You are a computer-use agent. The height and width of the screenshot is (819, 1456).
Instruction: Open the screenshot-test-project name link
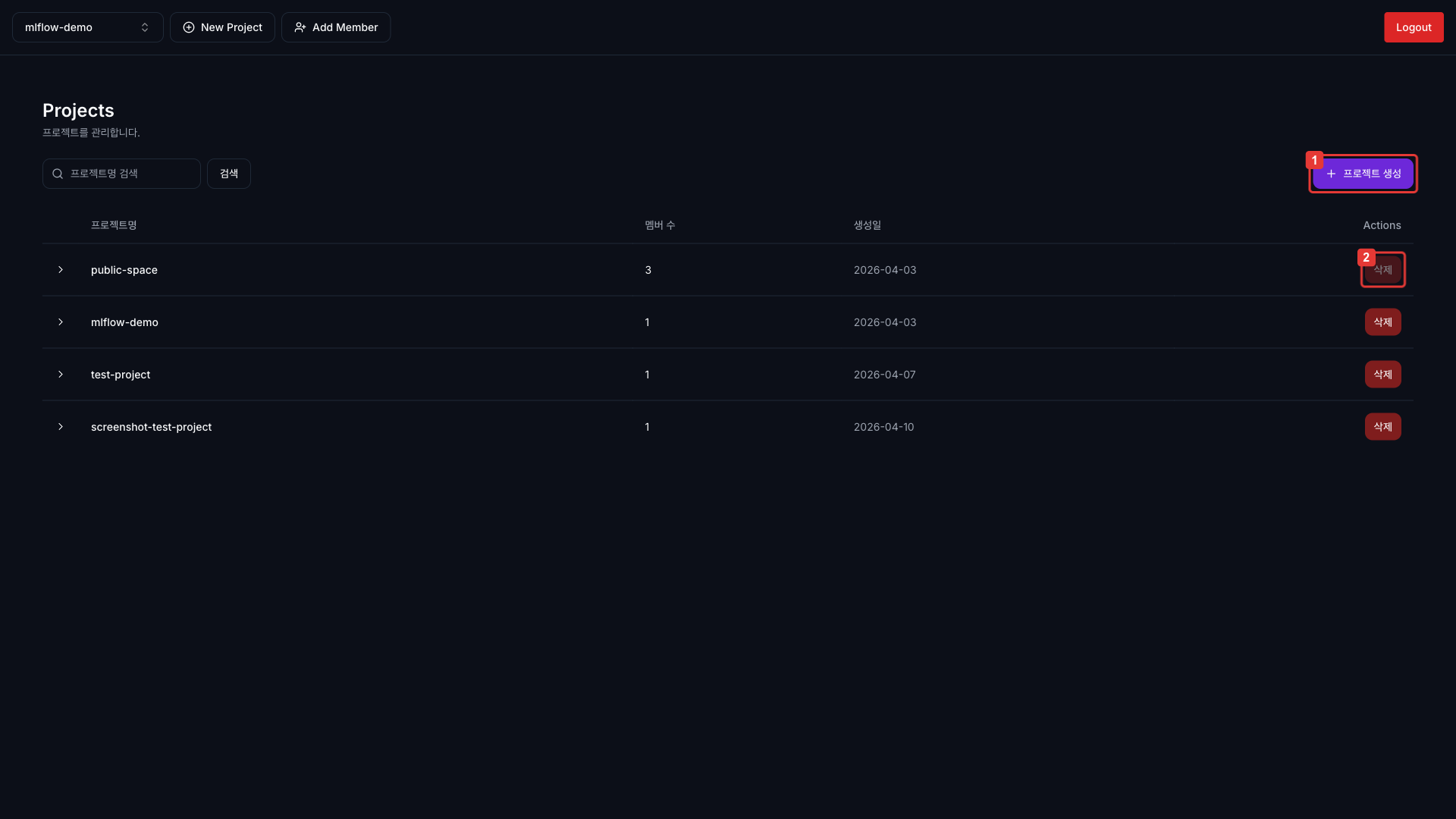click(151, 427)
